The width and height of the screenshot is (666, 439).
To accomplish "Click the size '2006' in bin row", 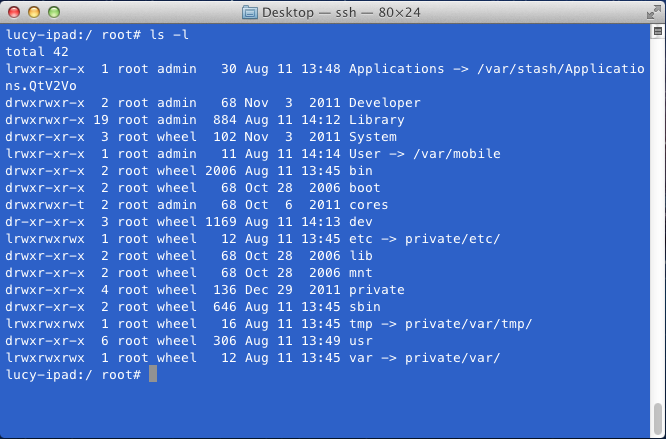I will pos(221,171).
